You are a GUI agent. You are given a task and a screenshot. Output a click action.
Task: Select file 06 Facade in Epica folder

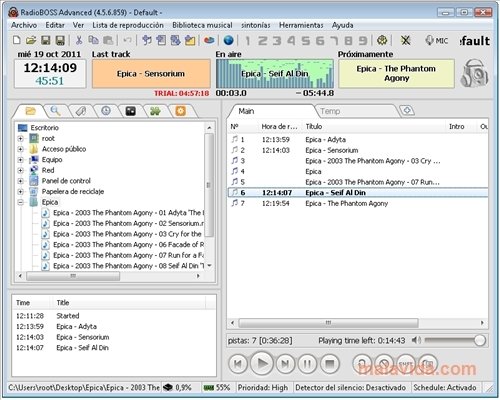coord(129,245)
